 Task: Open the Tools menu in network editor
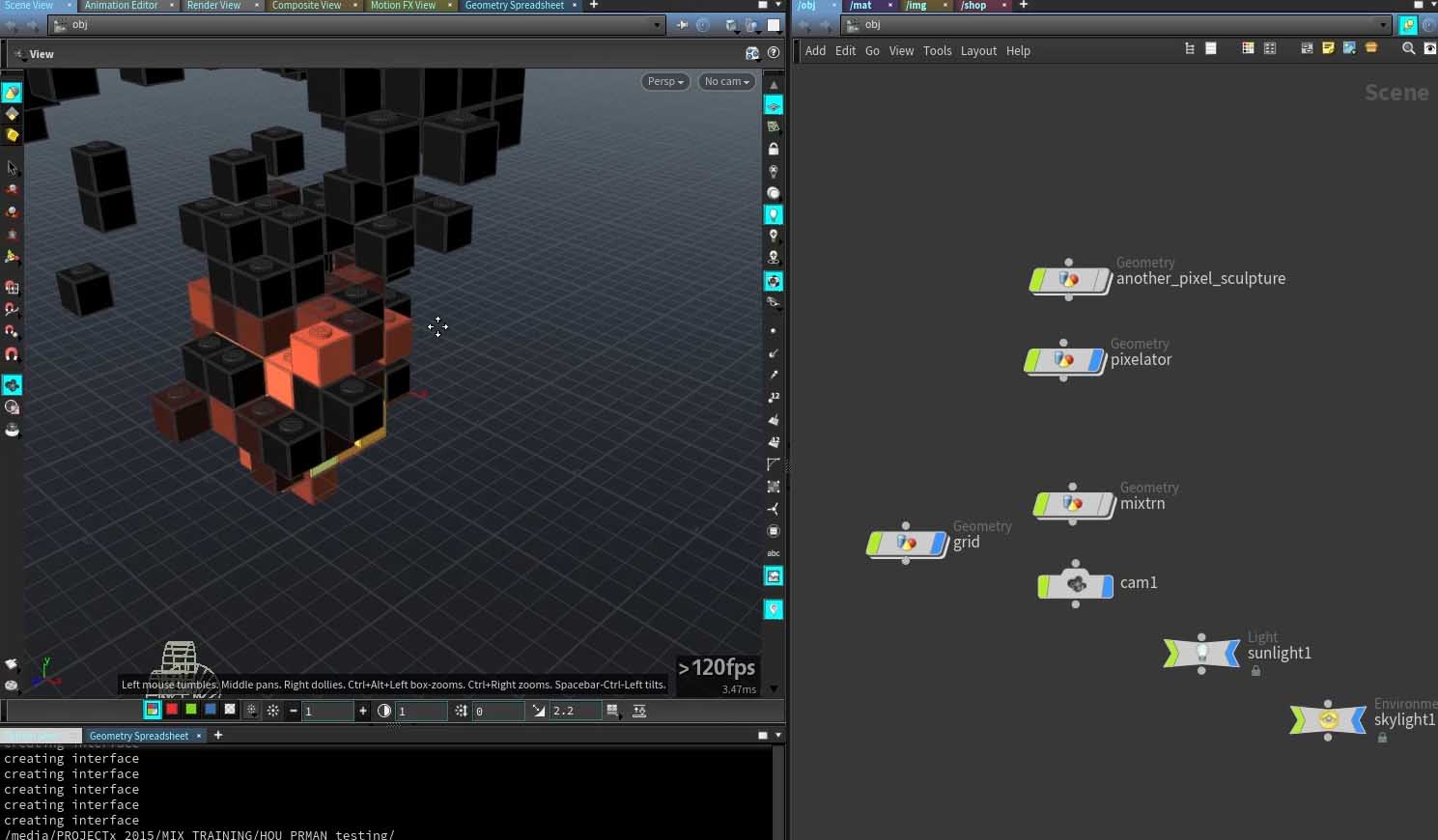[937, 51]
